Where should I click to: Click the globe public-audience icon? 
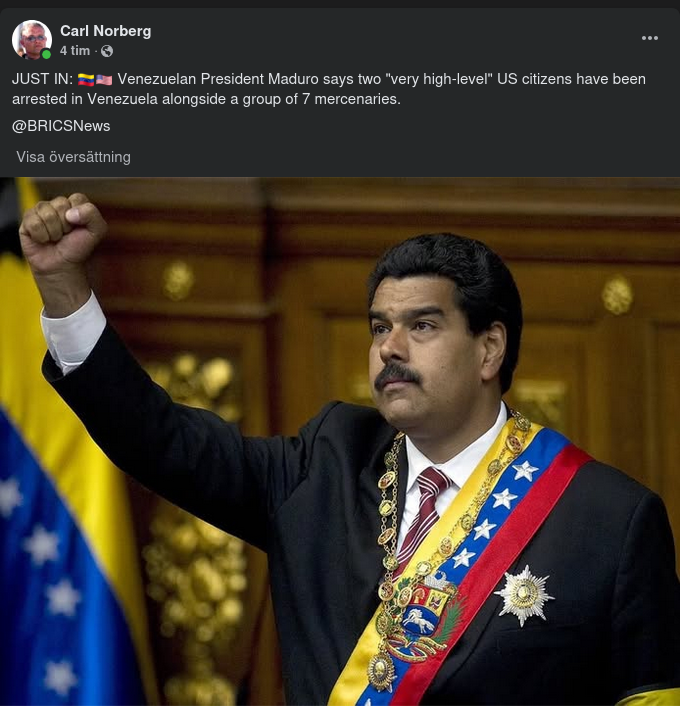pyautogui.click(x=107, y=51)
